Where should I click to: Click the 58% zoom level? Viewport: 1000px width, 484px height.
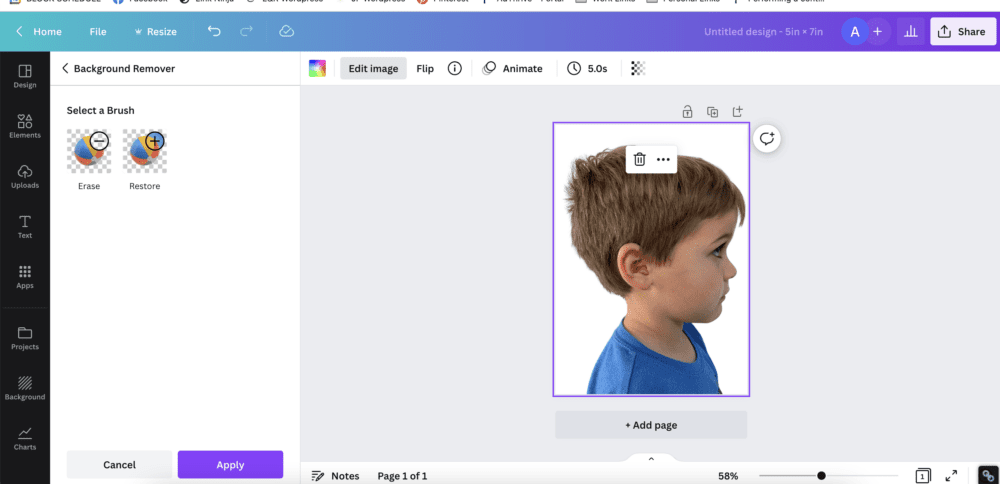click(x=728, y=476)
